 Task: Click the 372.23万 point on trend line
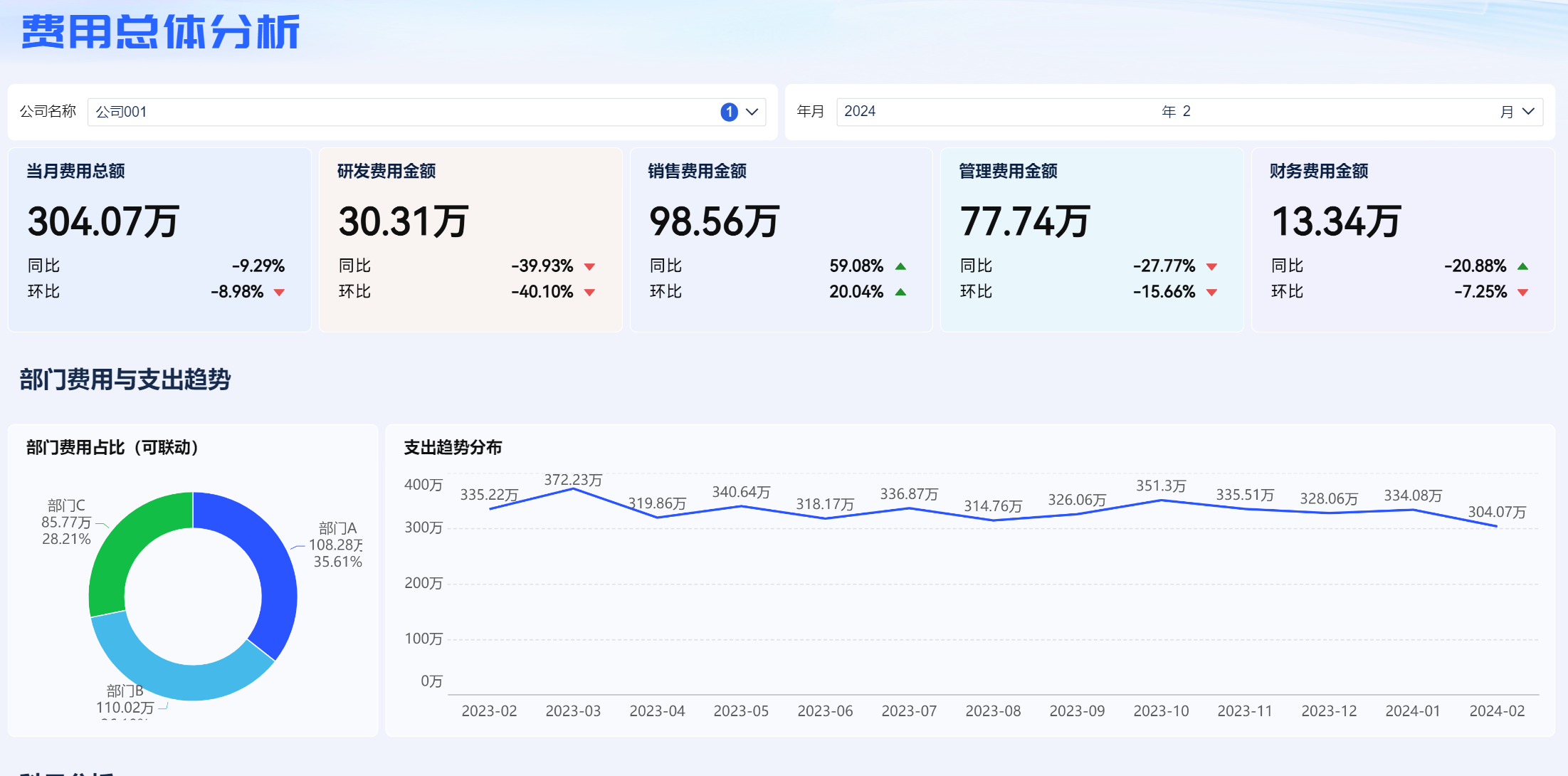coord(573,489)
